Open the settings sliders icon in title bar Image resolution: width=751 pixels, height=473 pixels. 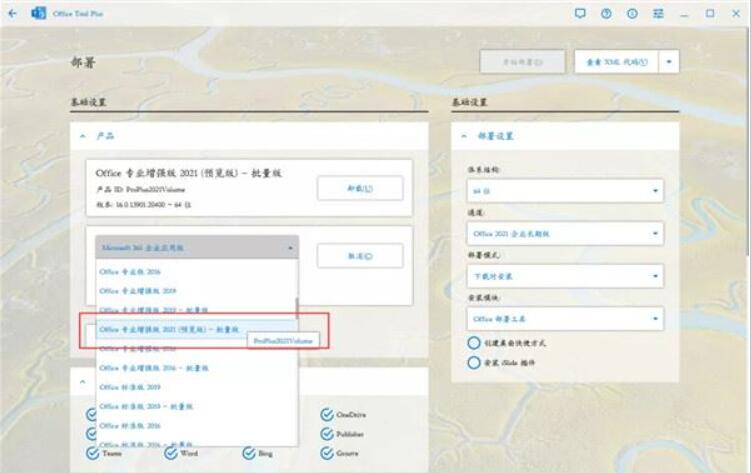(659, 13)
